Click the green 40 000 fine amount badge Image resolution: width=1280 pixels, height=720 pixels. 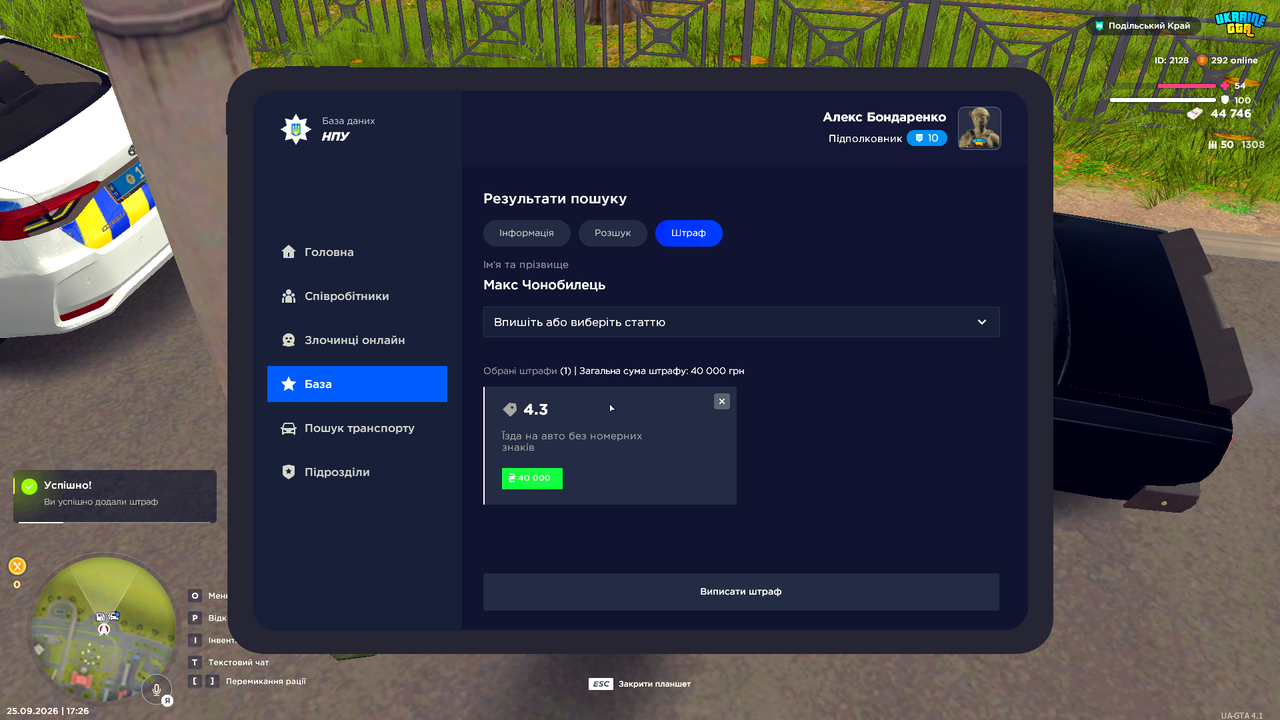(x=532, y=478)
